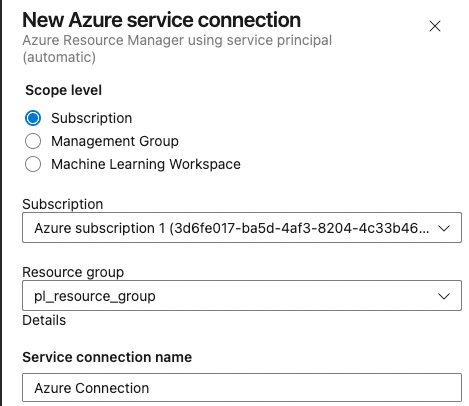
Task: Open the pl_resource_group dropdown
Action: click(242, 296)
